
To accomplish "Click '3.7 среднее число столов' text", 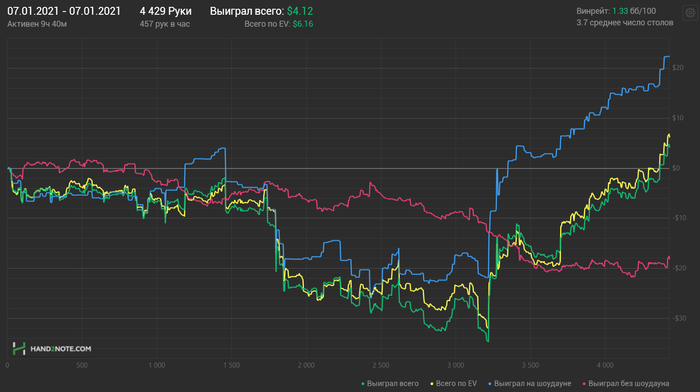I will [625, 23].
